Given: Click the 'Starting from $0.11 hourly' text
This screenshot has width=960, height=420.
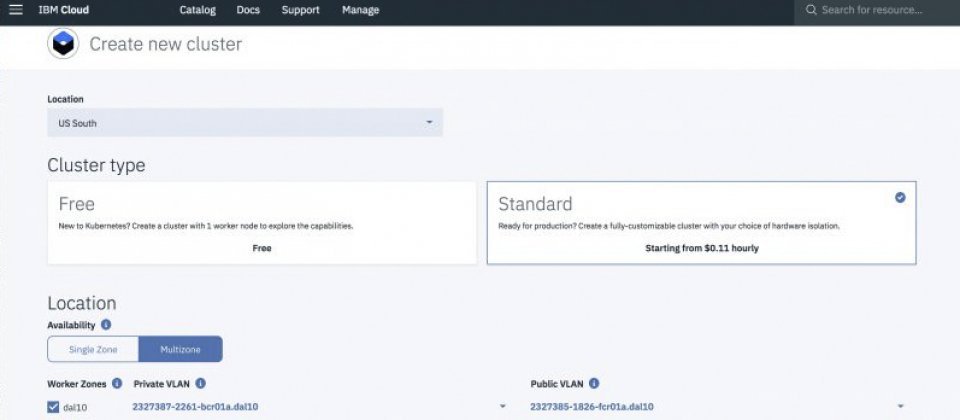Looking at the screenshot, I should coord(702,249).
